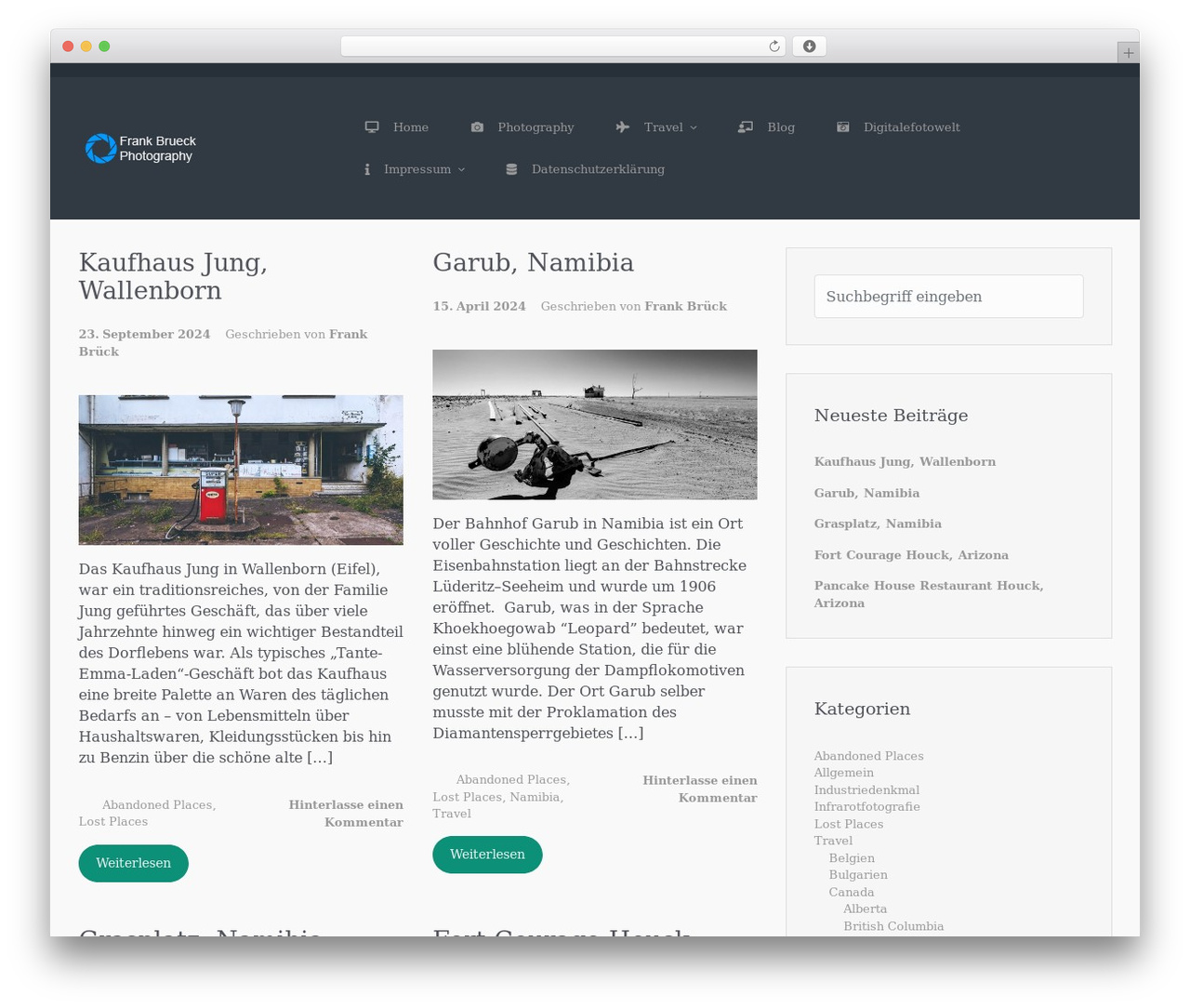Image resolution: width=1190 pixels, height=1008 pixels.
Task: Expand the Travel dropdown arrow
Action: click(x=694, y=127)
